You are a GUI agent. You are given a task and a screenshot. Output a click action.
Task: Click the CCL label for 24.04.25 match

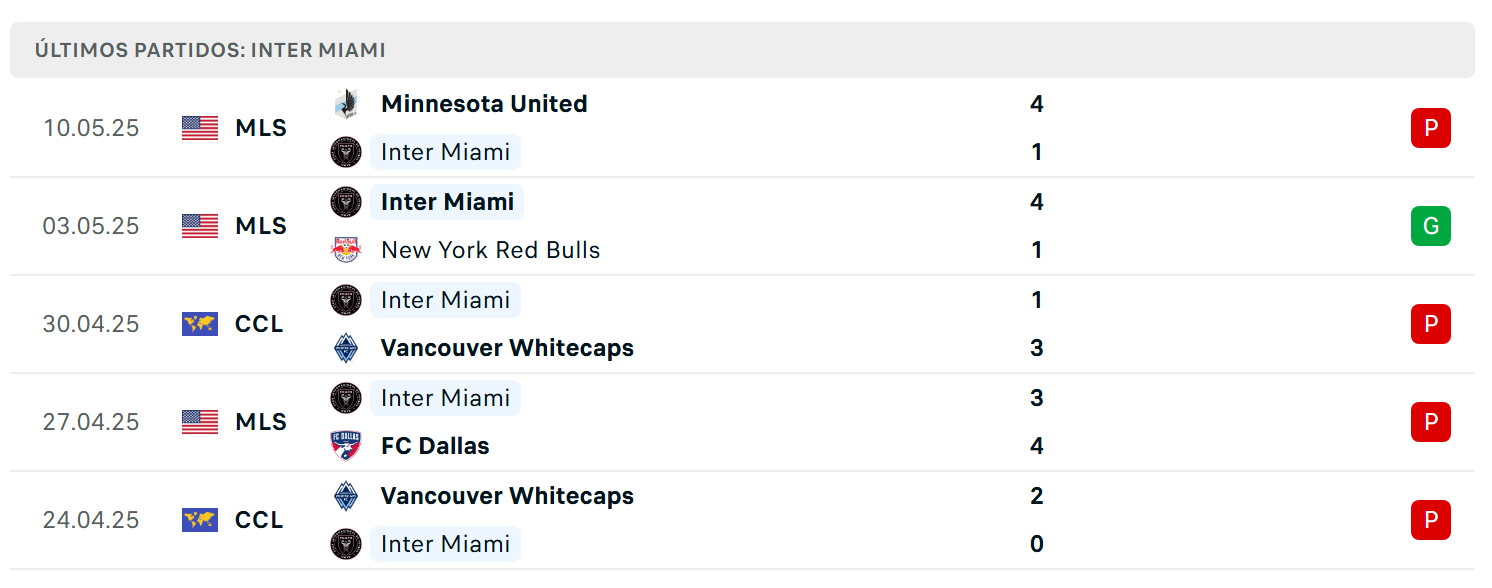[x=259, y=520]
